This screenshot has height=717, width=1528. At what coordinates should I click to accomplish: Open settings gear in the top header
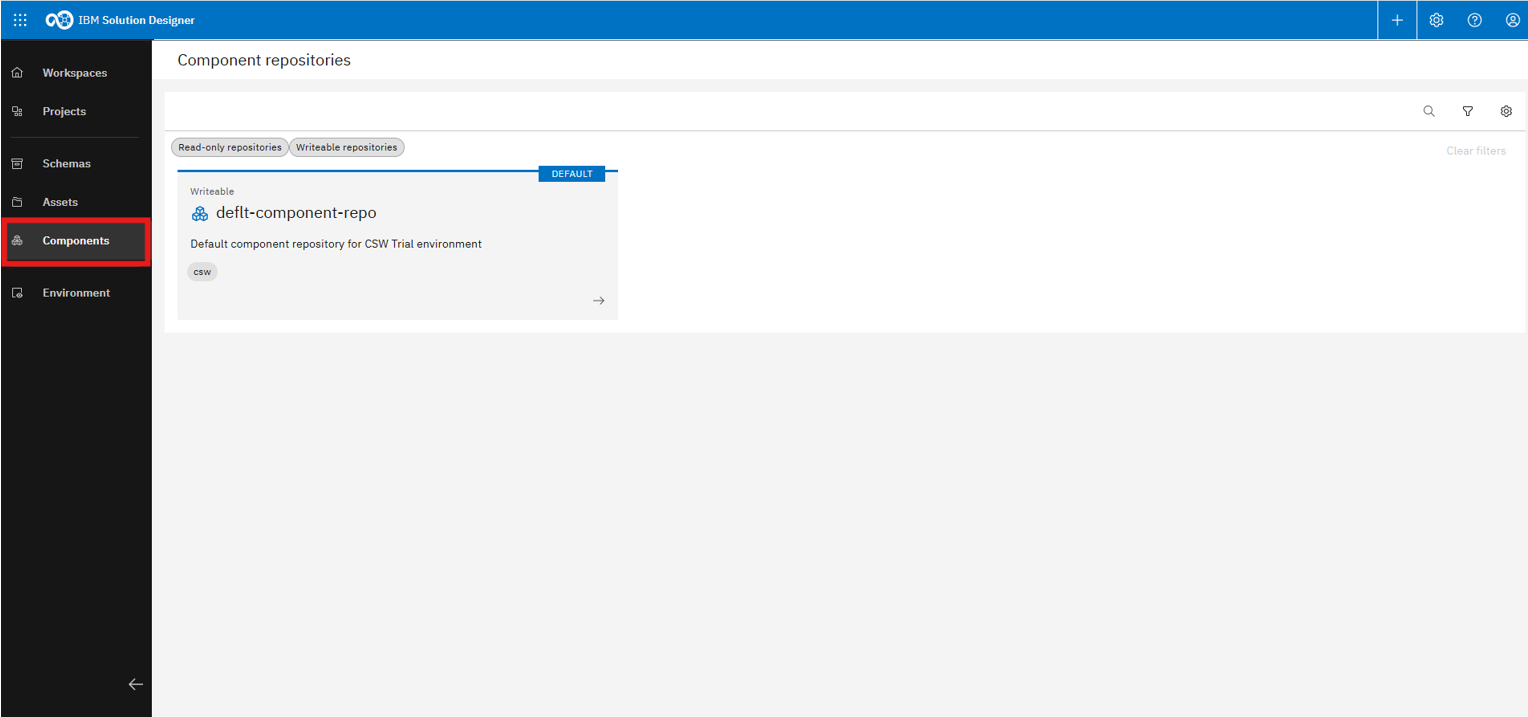click(x=1436, y=20)
